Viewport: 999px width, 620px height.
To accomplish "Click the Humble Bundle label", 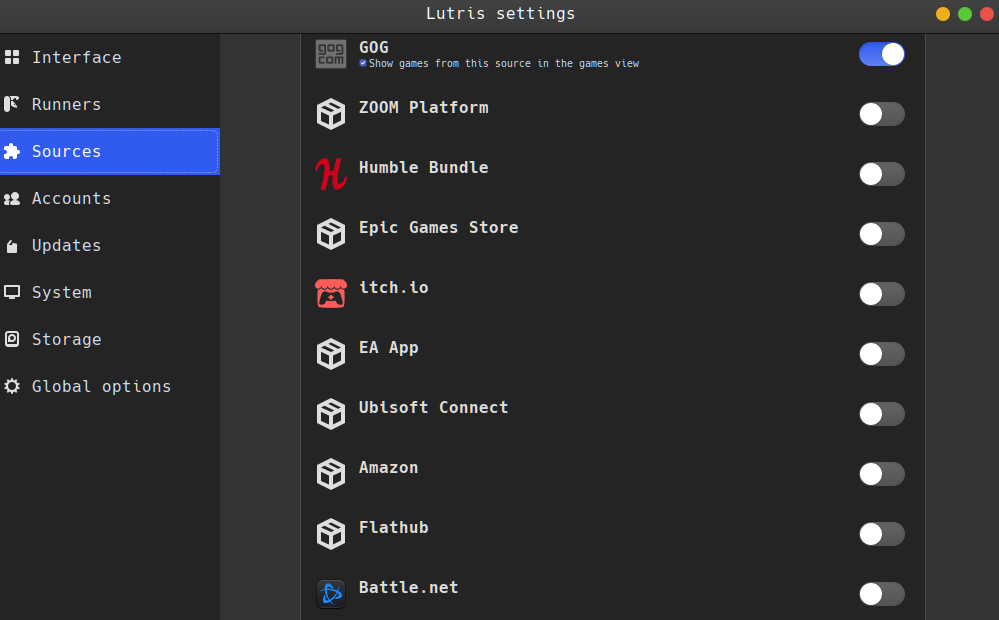I will 424,168.
